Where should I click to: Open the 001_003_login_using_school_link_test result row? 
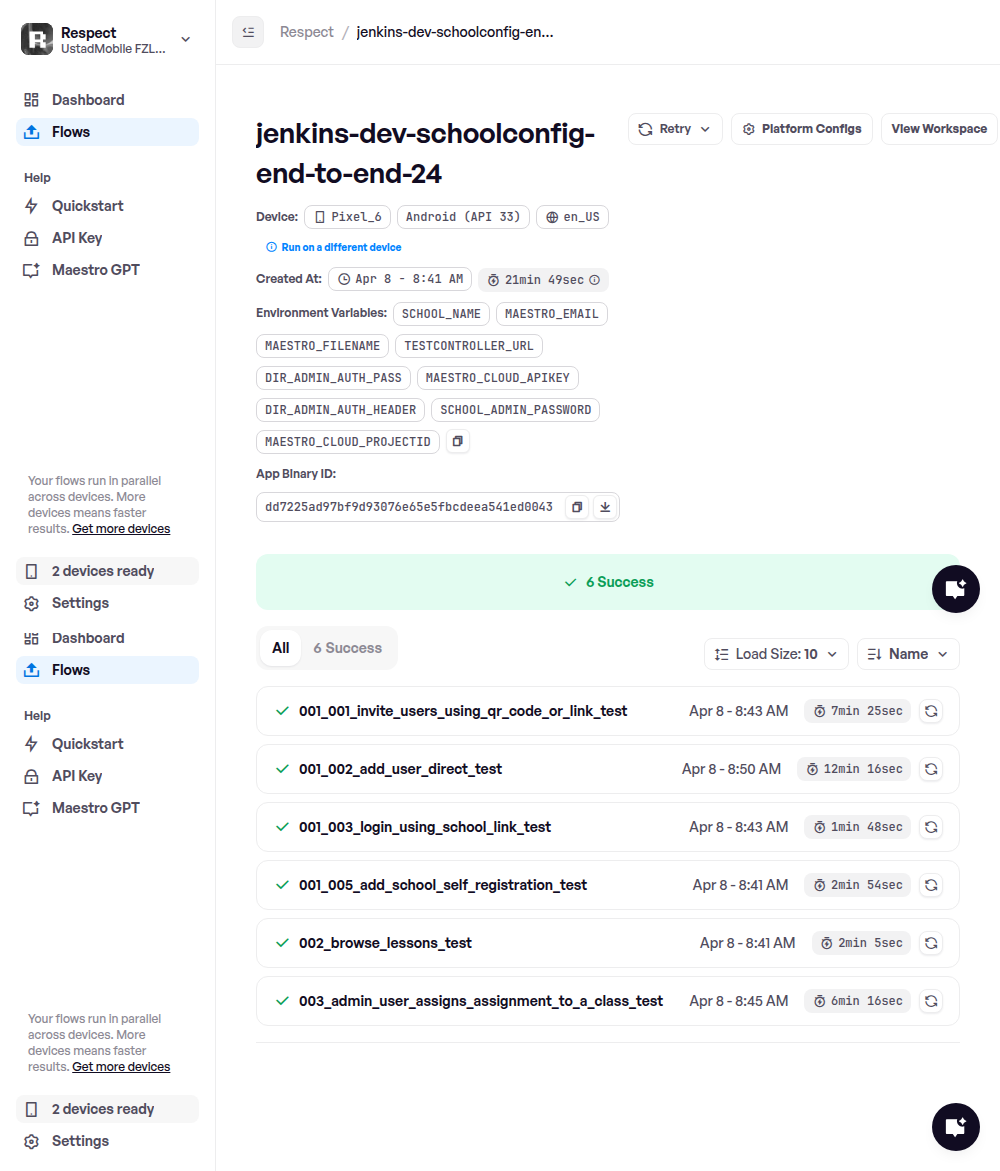pos(425,827)
